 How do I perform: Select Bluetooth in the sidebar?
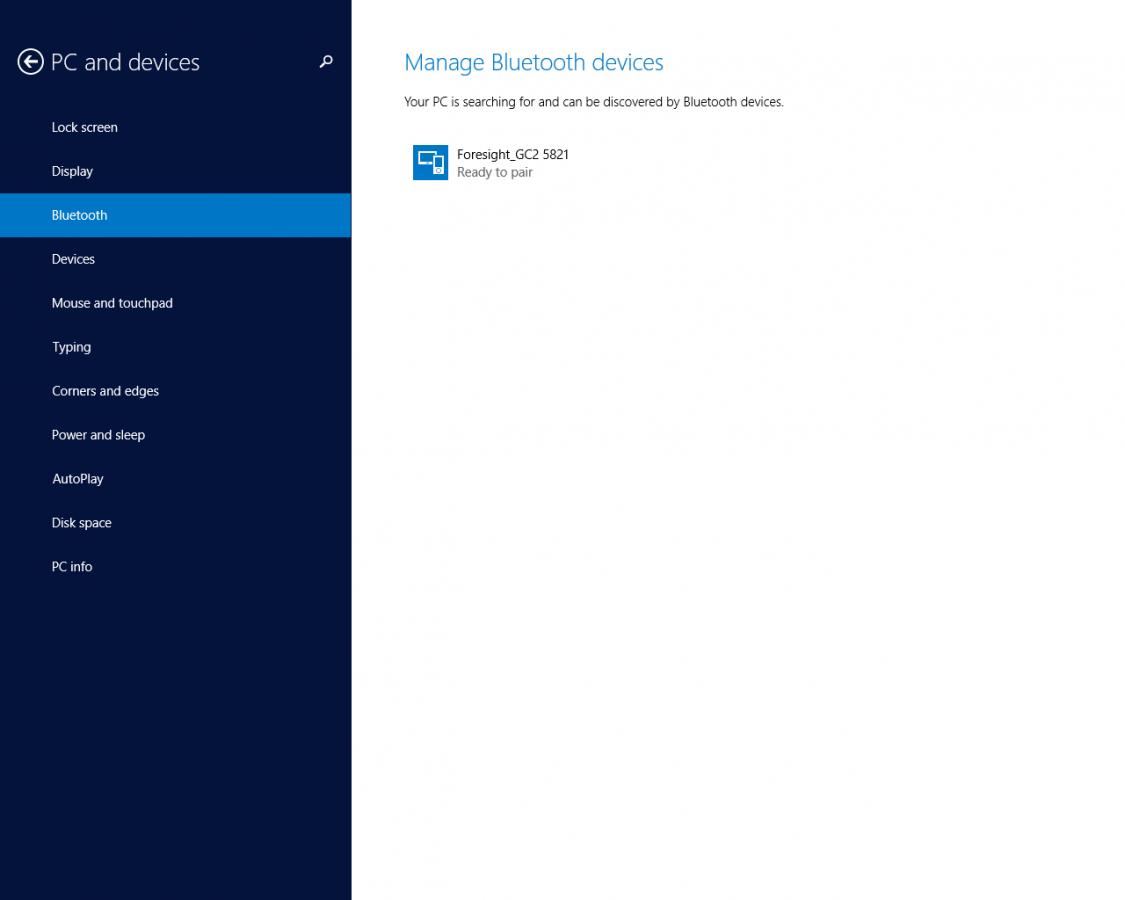coord(80,215)
